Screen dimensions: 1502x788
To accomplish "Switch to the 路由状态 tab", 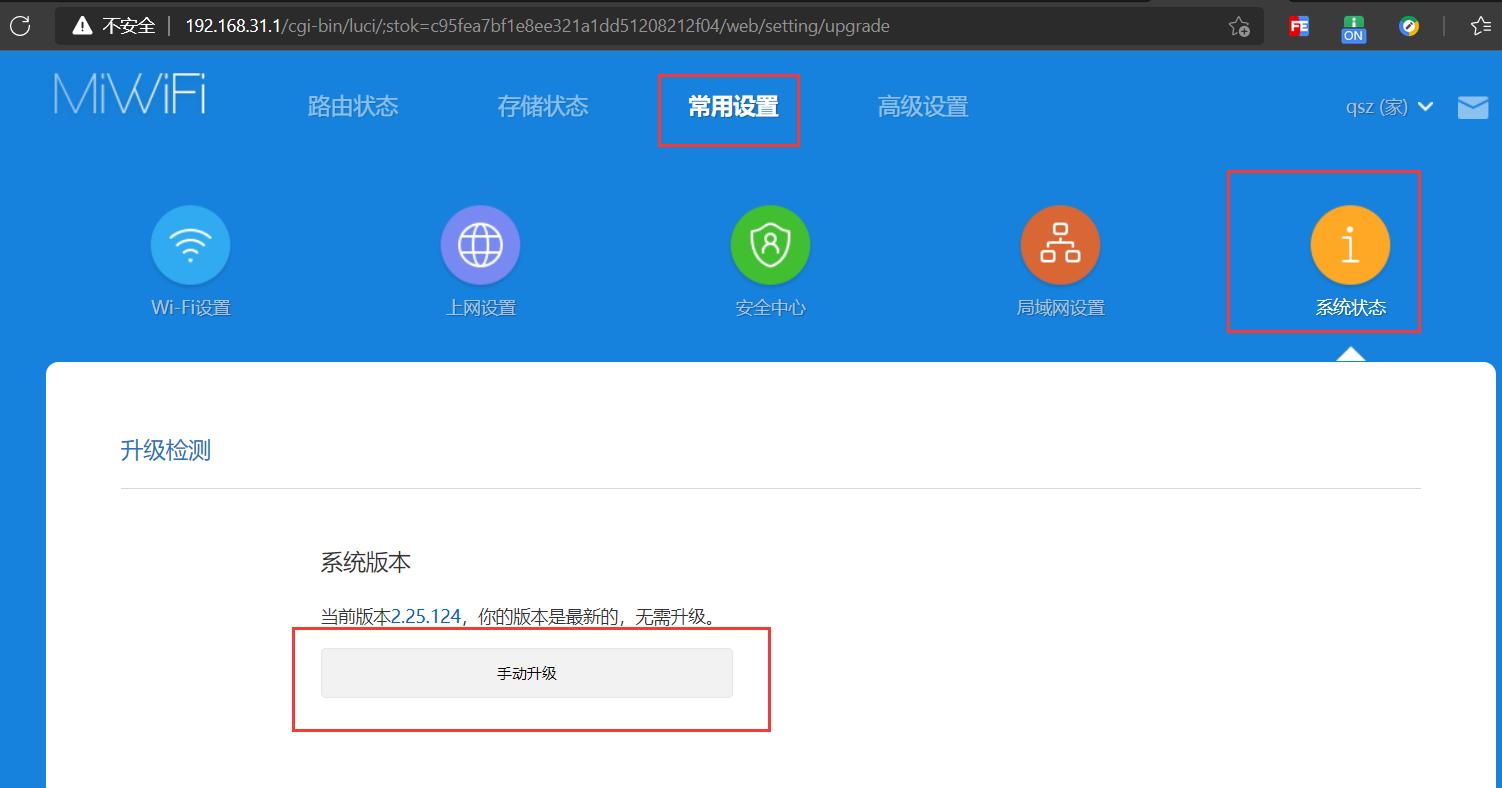I will [x=352, y=106].
